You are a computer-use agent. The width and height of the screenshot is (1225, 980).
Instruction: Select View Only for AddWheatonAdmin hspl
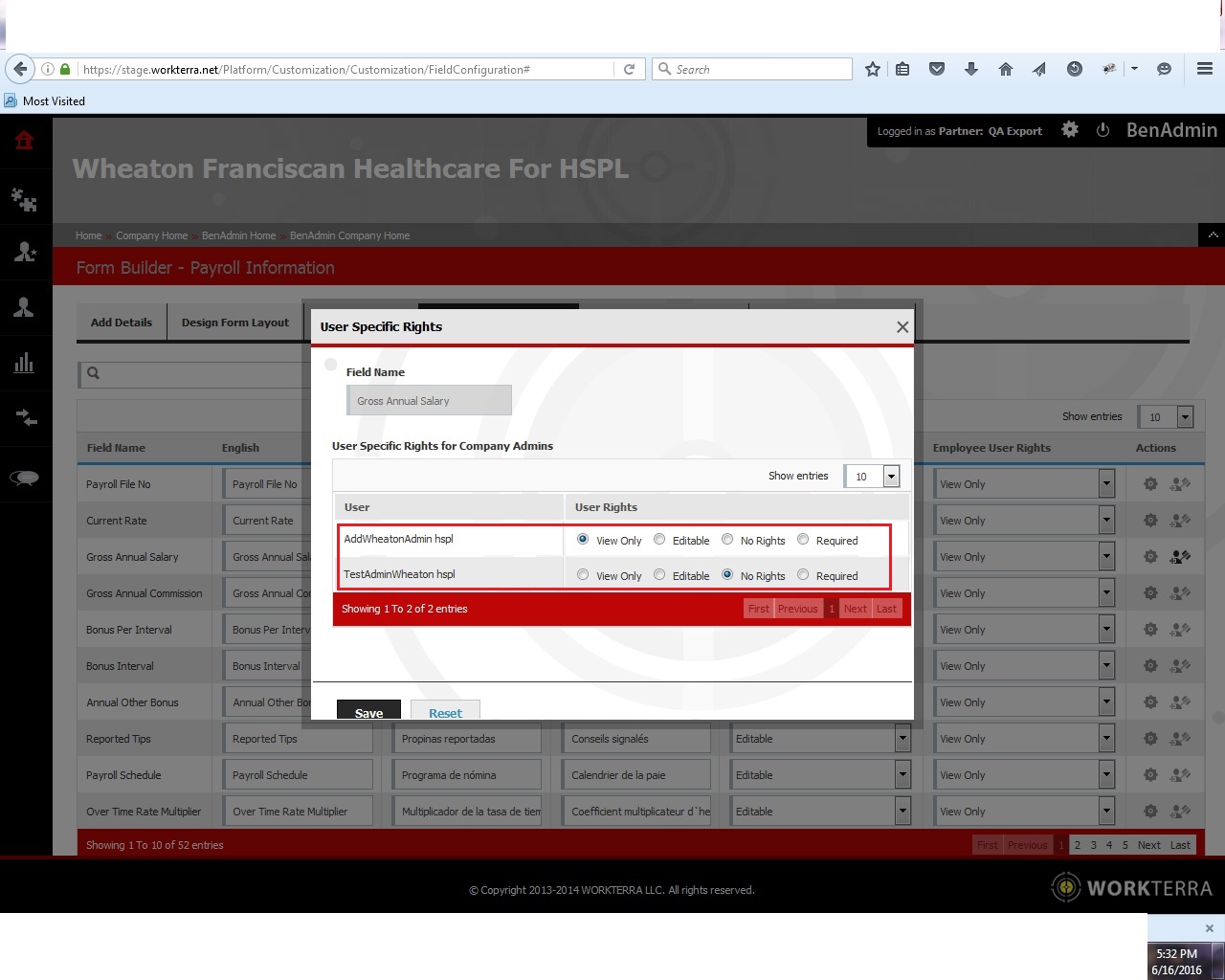point(583,540)
